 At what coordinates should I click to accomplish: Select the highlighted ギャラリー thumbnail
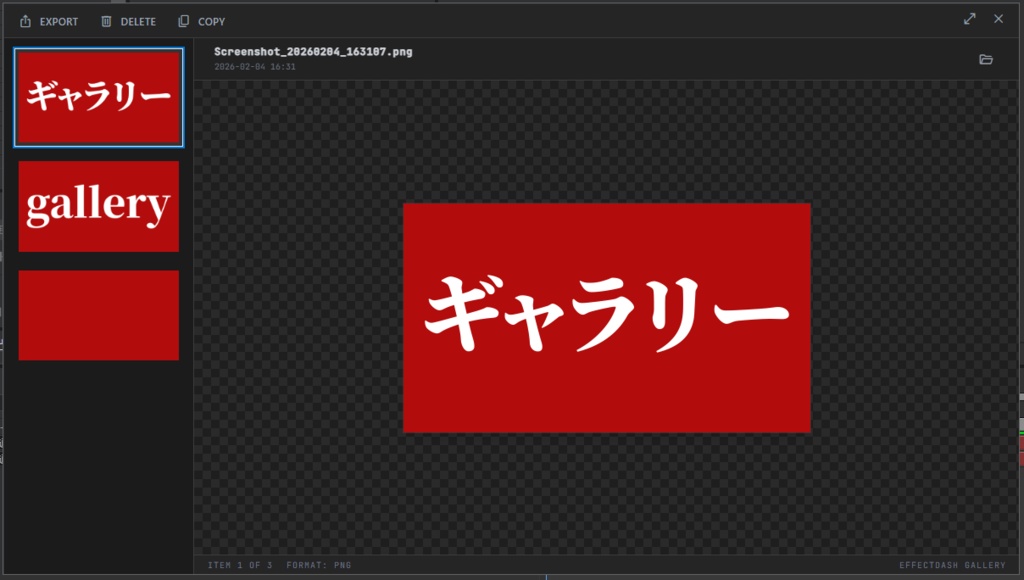click(x=97, y=97)
